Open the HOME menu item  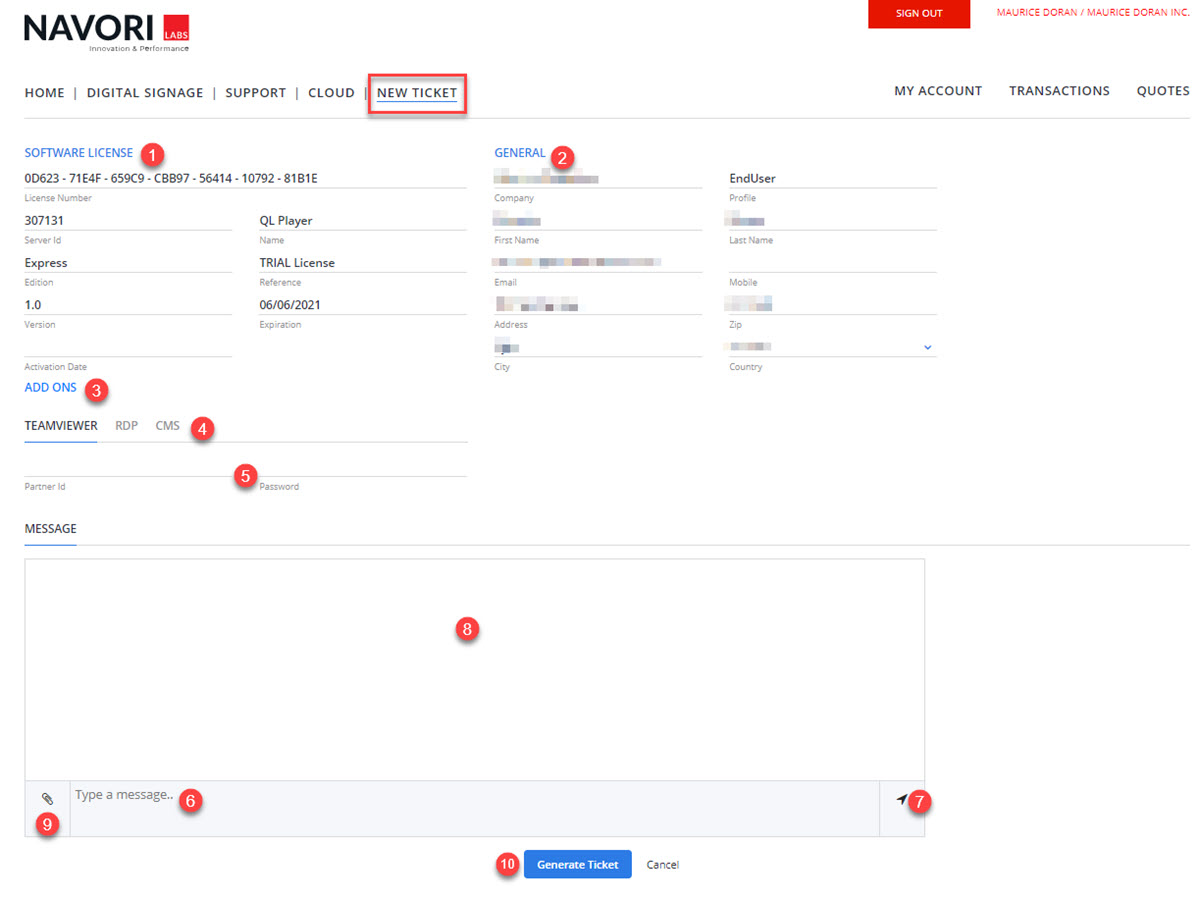point(44,93)
